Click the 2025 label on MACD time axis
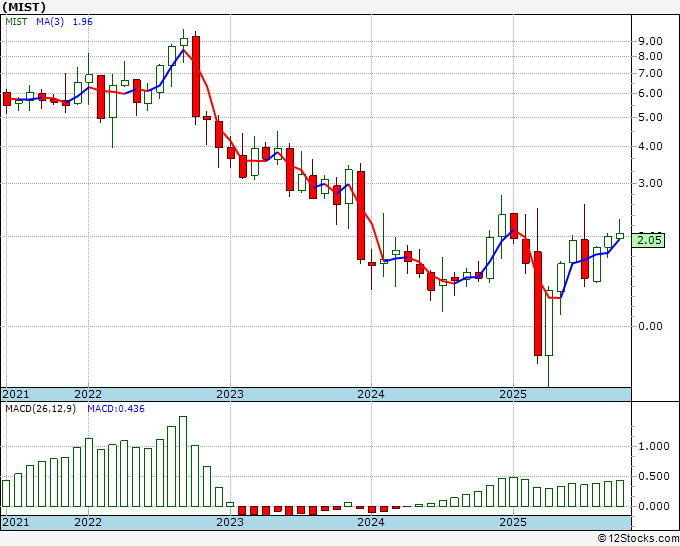680x546 pixels. (x=513, y=522)
